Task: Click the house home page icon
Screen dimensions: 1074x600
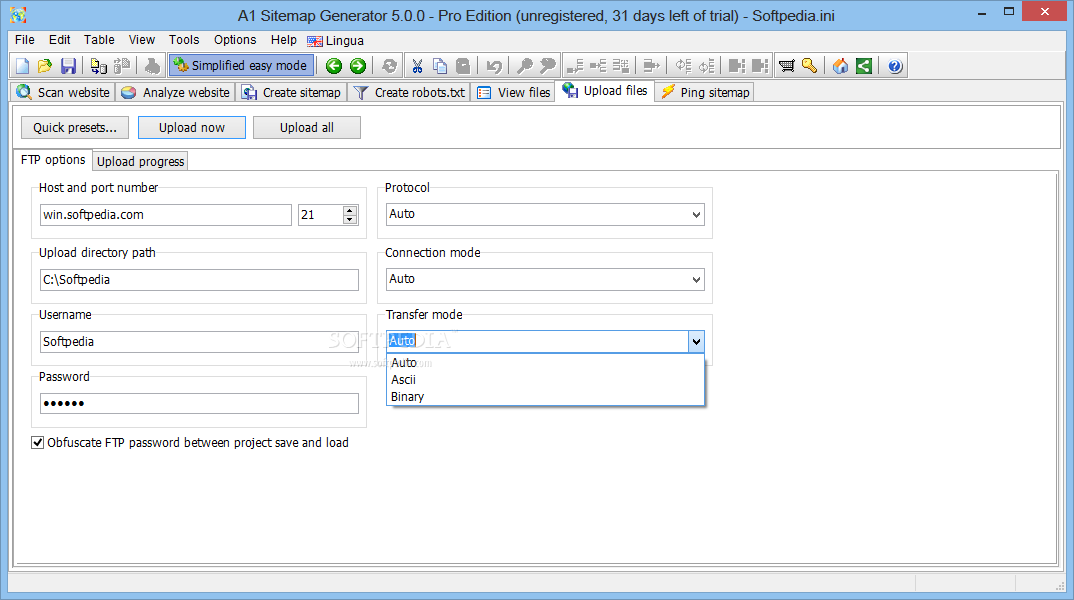Action: click(840, 66)
